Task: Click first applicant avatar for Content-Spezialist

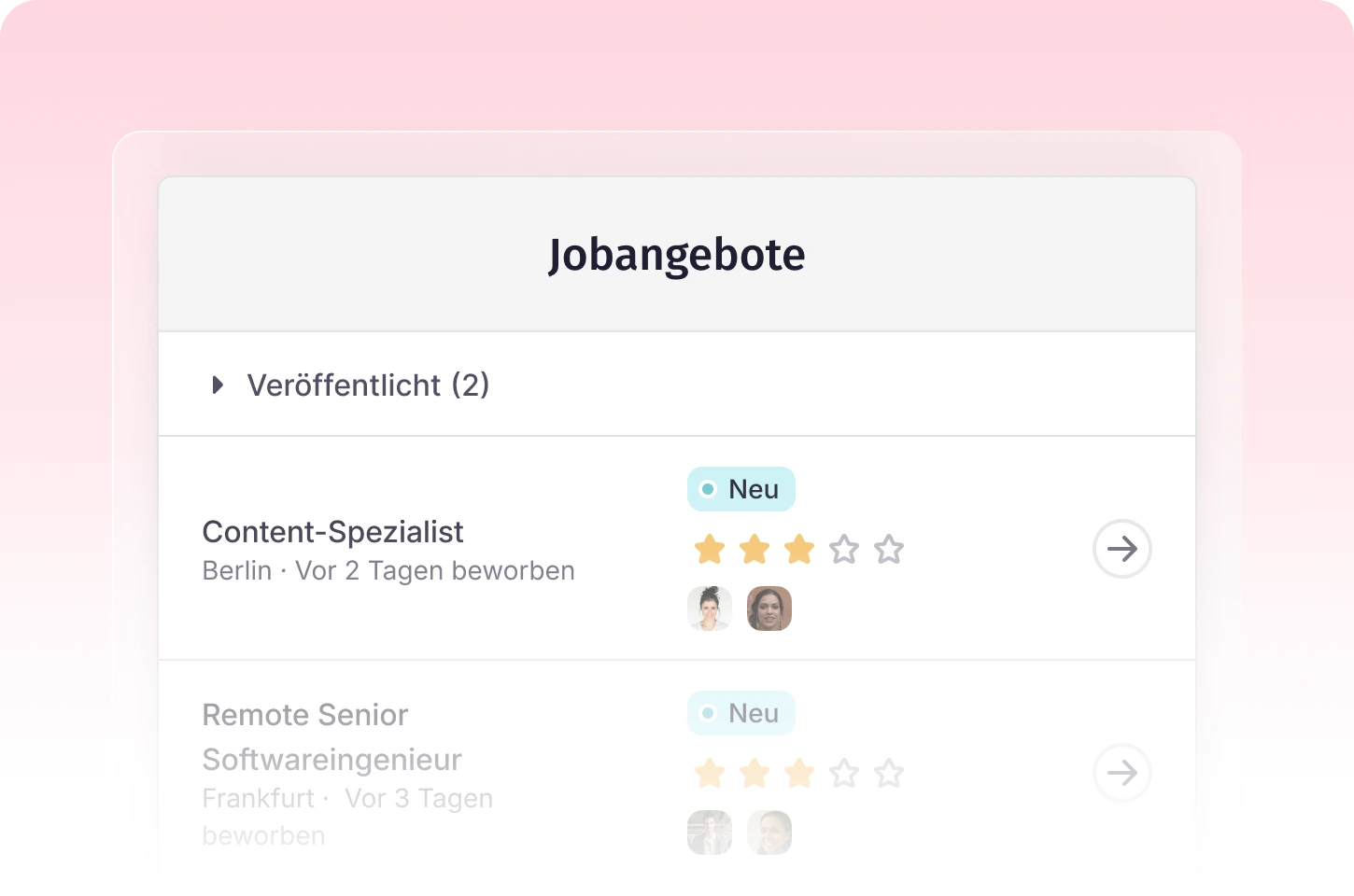Action: 710,609
